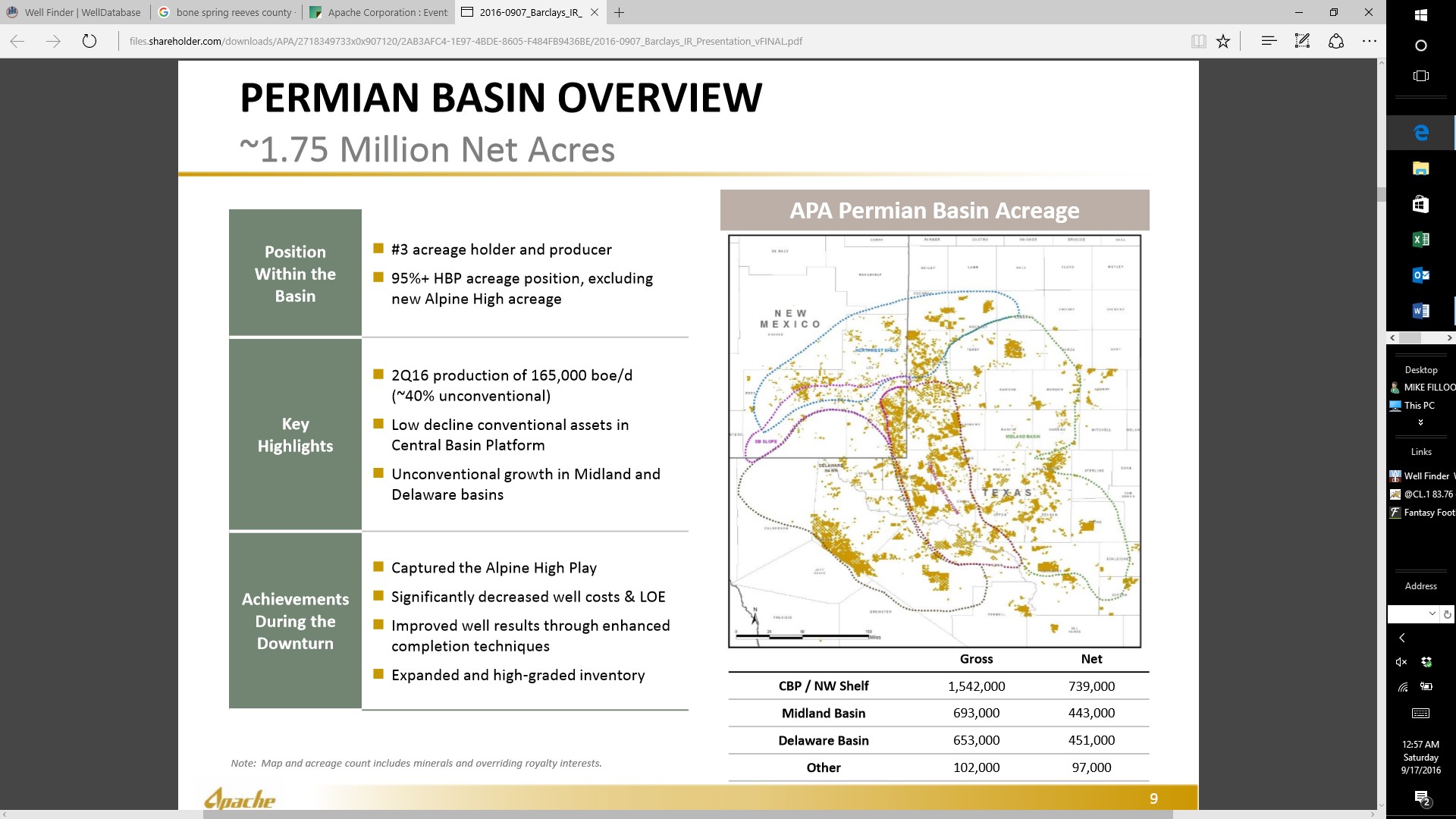
Task: Open the Windows Store from taskbar
Action: coord(1421,204)
